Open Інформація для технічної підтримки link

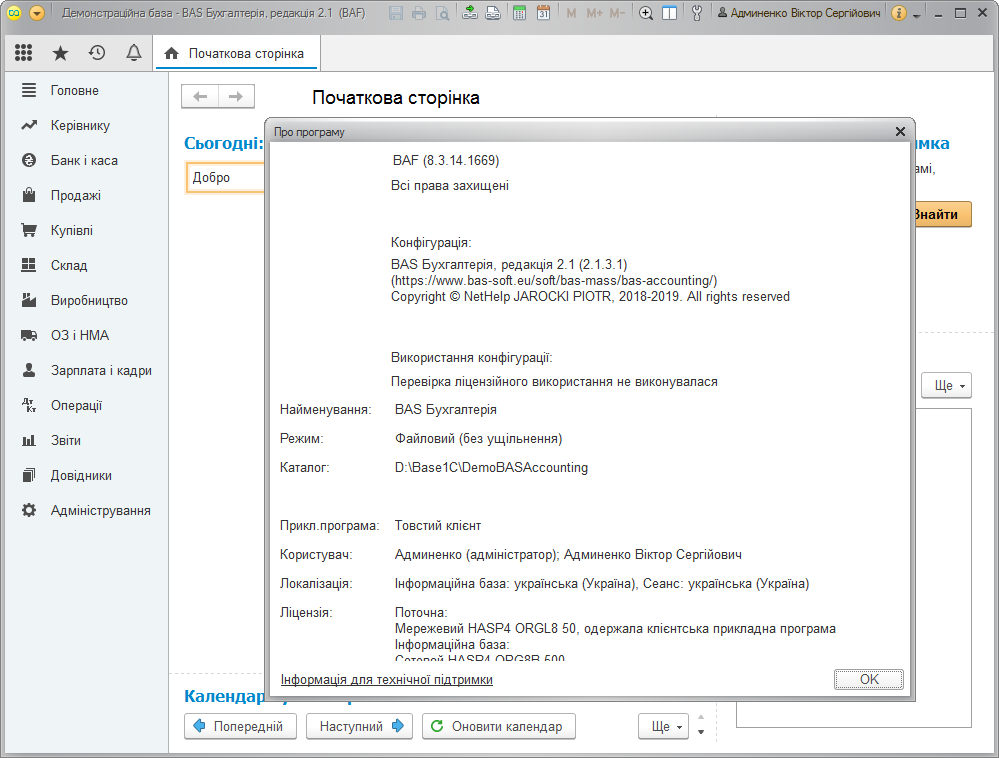pos(387,680)
